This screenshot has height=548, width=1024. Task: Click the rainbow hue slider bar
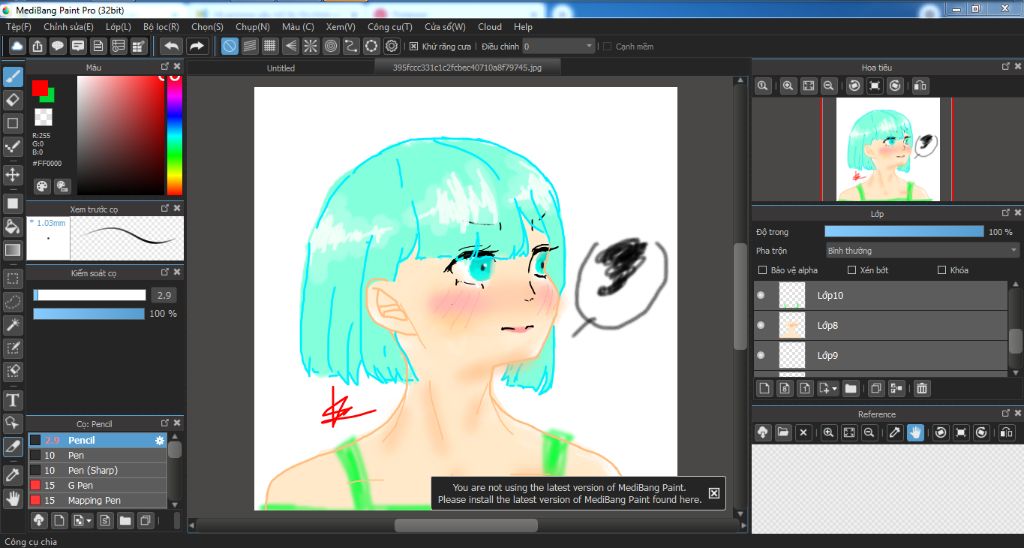[x=174, y=135]
